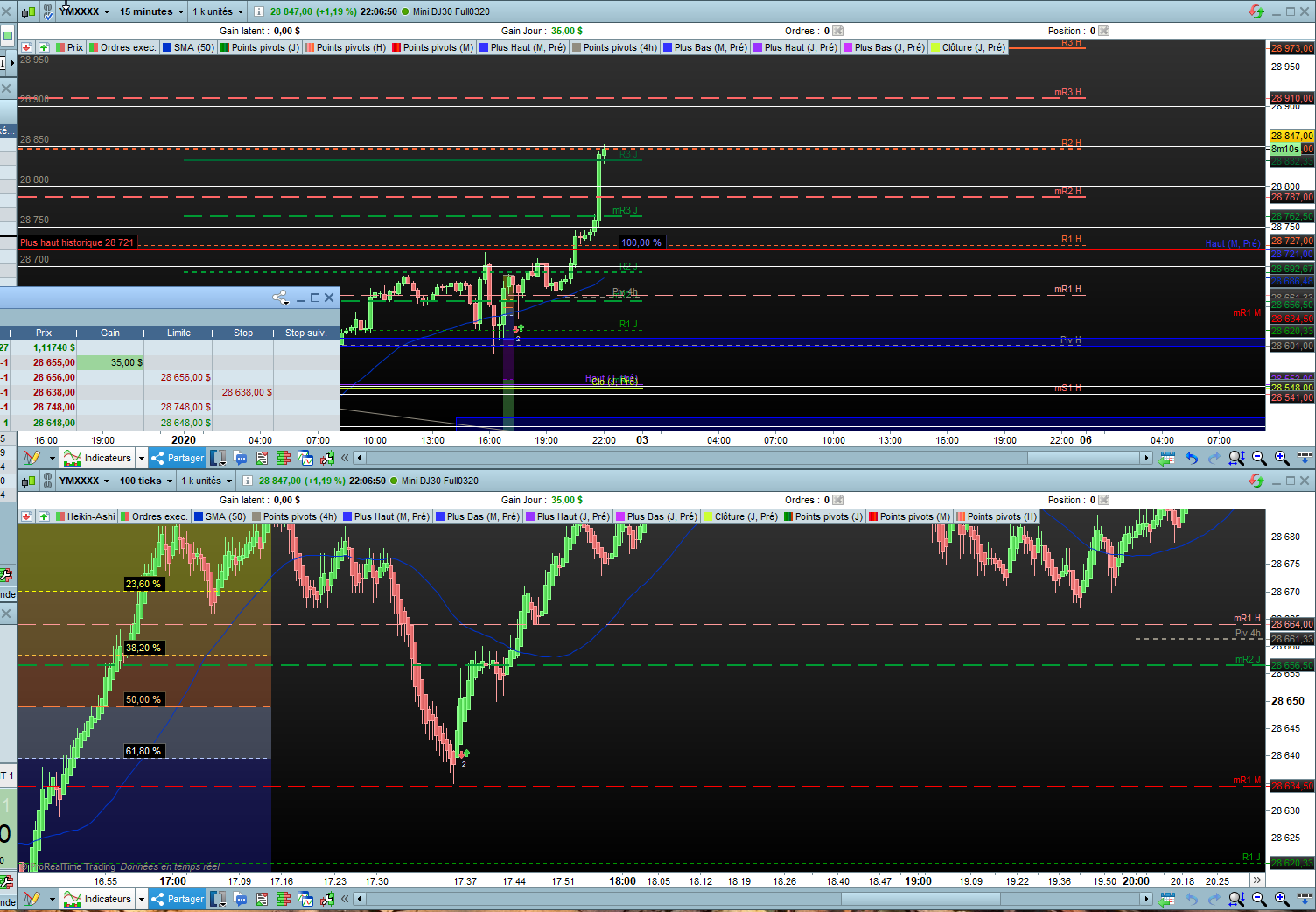Click 28 656,00 $ limit cell in orders panel
1316x912 pixels.
pos(178,377)
